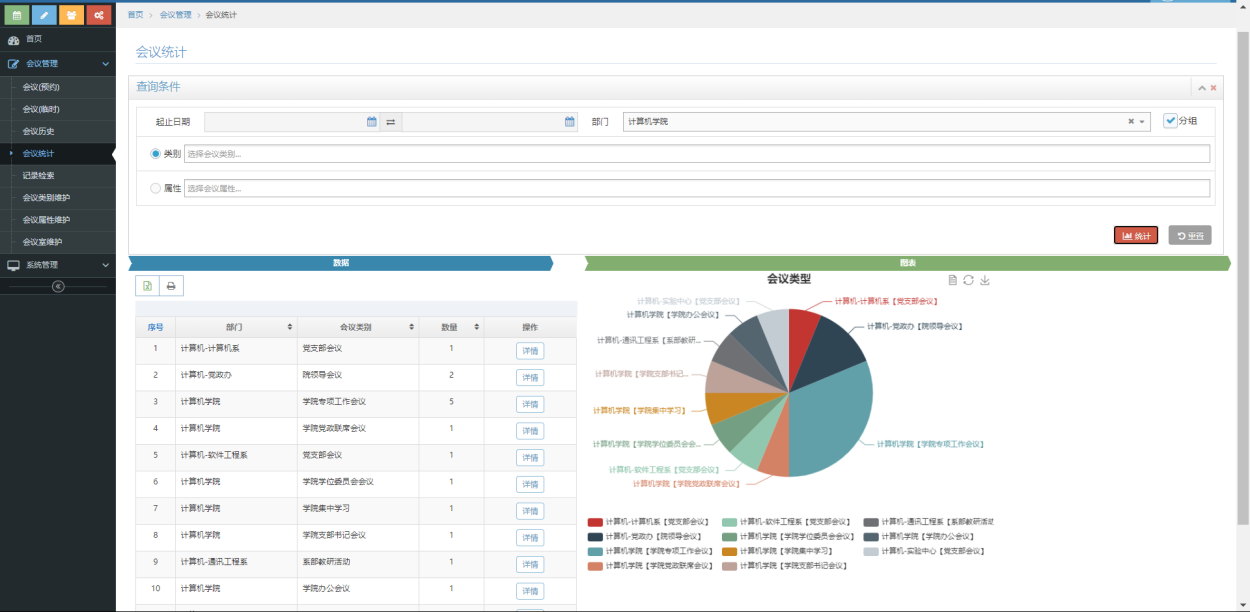Download the pie chart as image
This screenshot has width=1250, height=612.
pyautogui.click(x=985, y=280)
